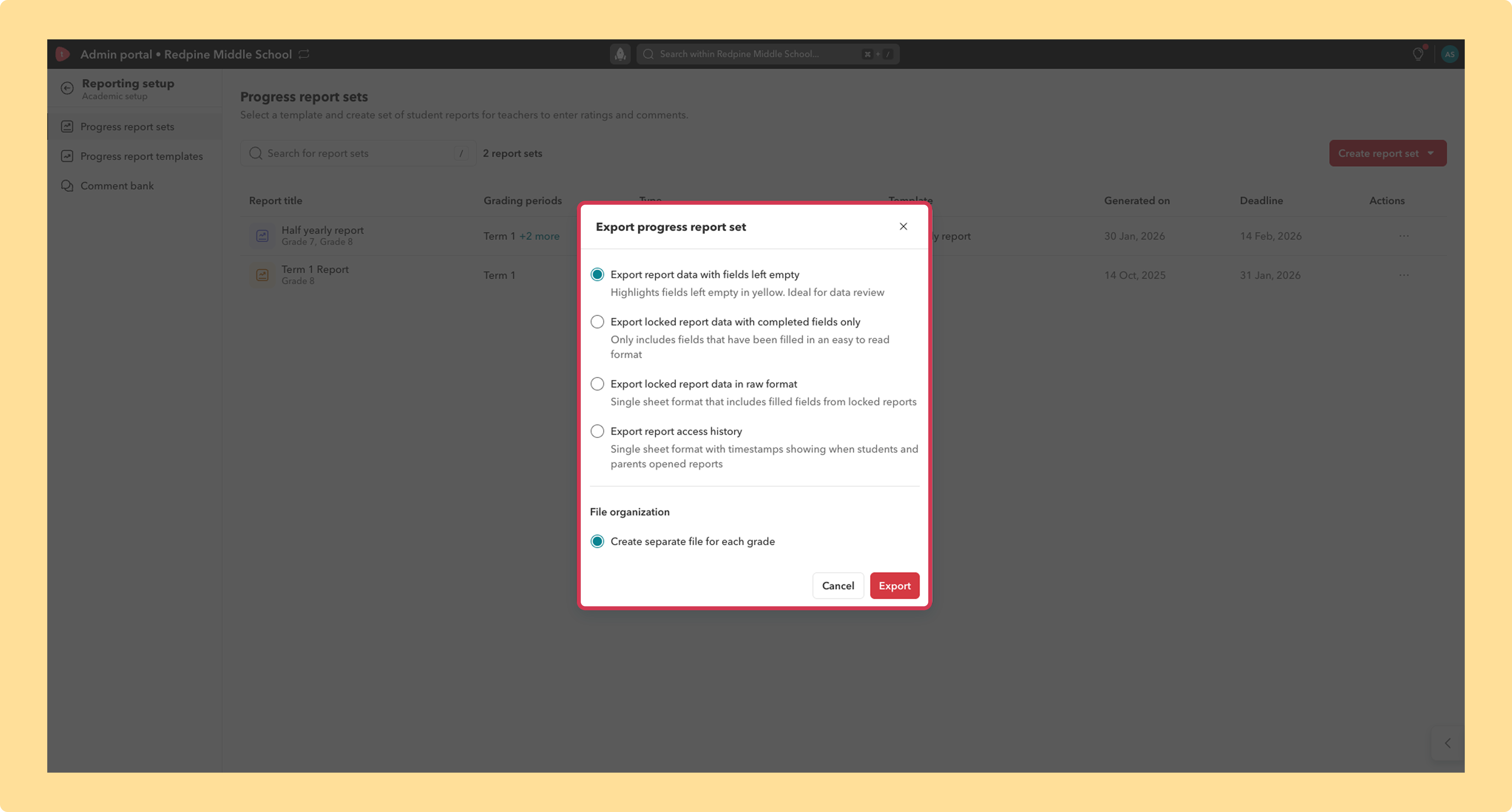Click the Grading periods column header
The image size is (1512, 812).
[522, 201]
